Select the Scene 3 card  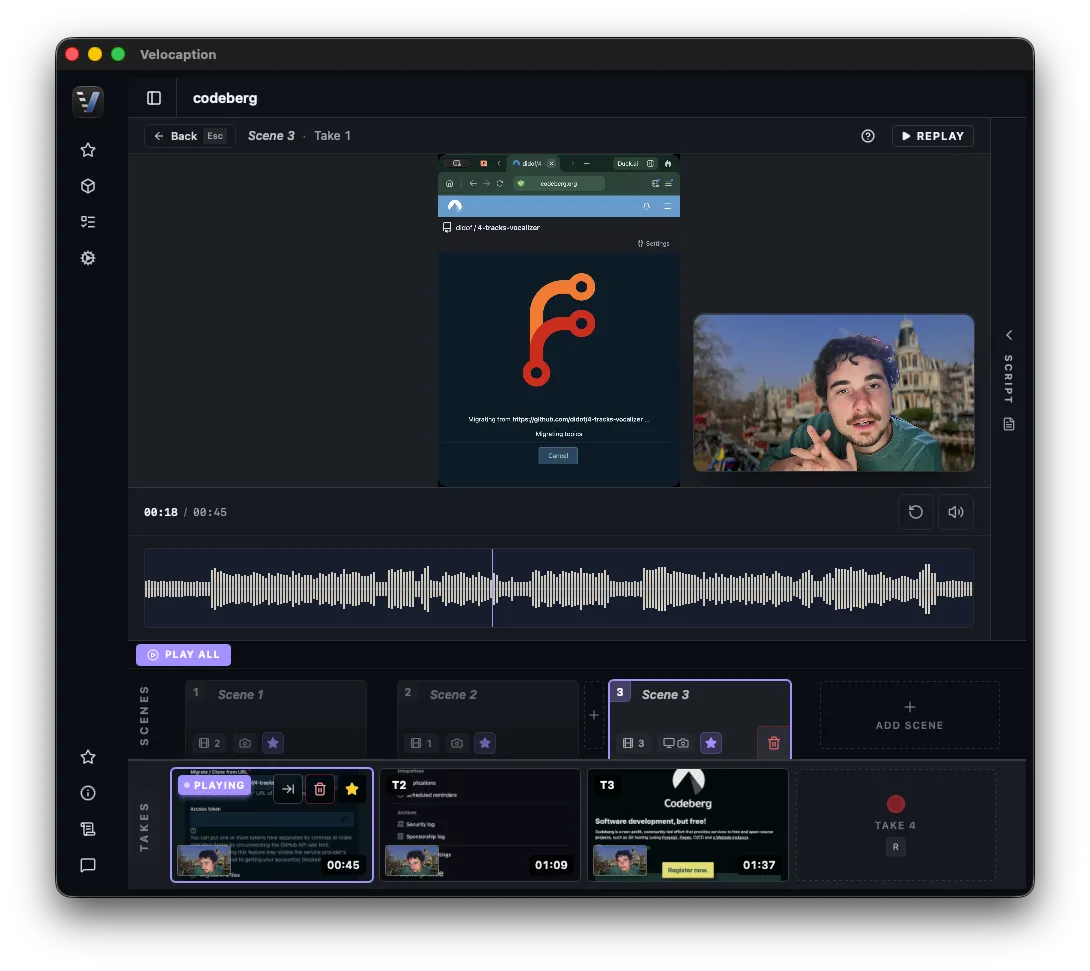[700, 719]
